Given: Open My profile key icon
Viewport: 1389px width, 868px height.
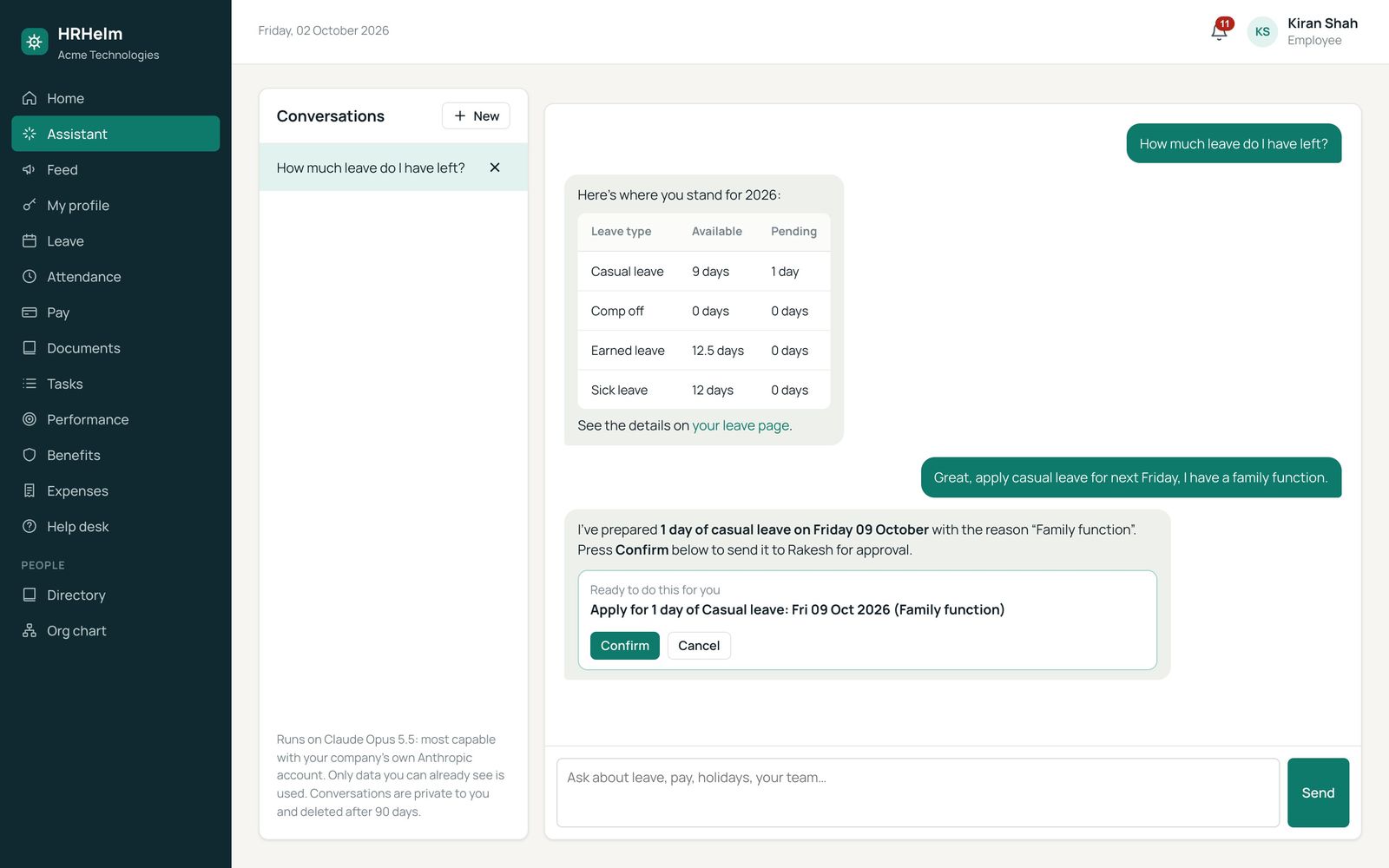Looking at the screenshot, I should (x=30, y=205).
